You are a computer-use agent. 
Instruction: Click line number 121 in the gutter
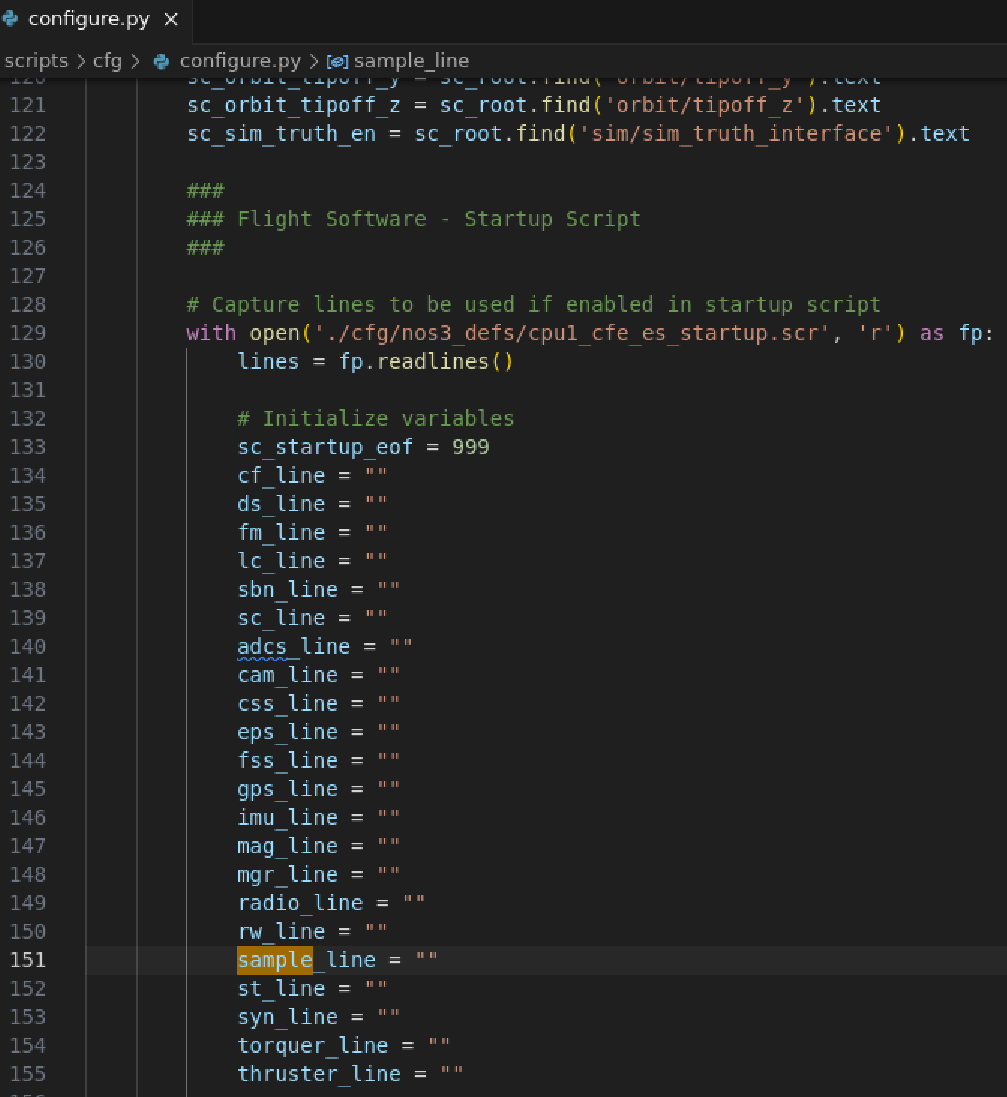tap(28, 105)
